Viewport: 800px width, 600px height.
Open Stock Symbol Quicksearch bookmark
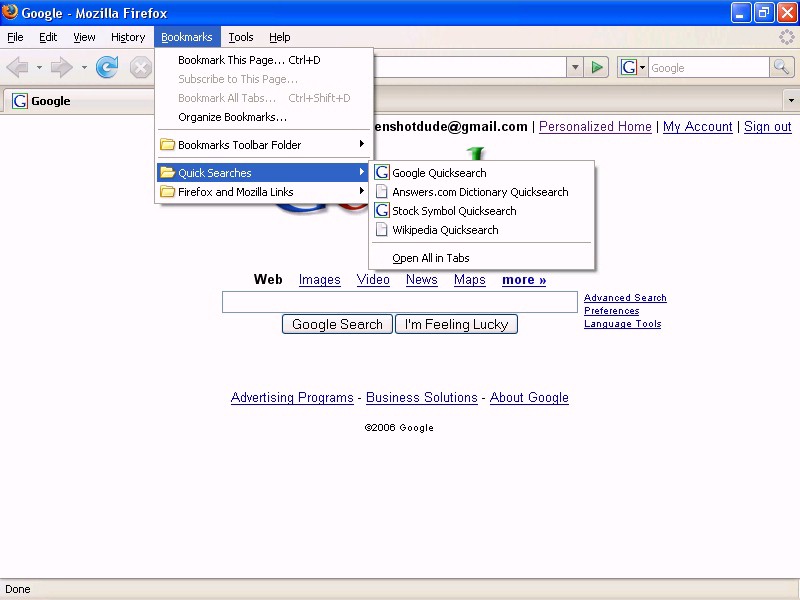click(x=454, y=211)
